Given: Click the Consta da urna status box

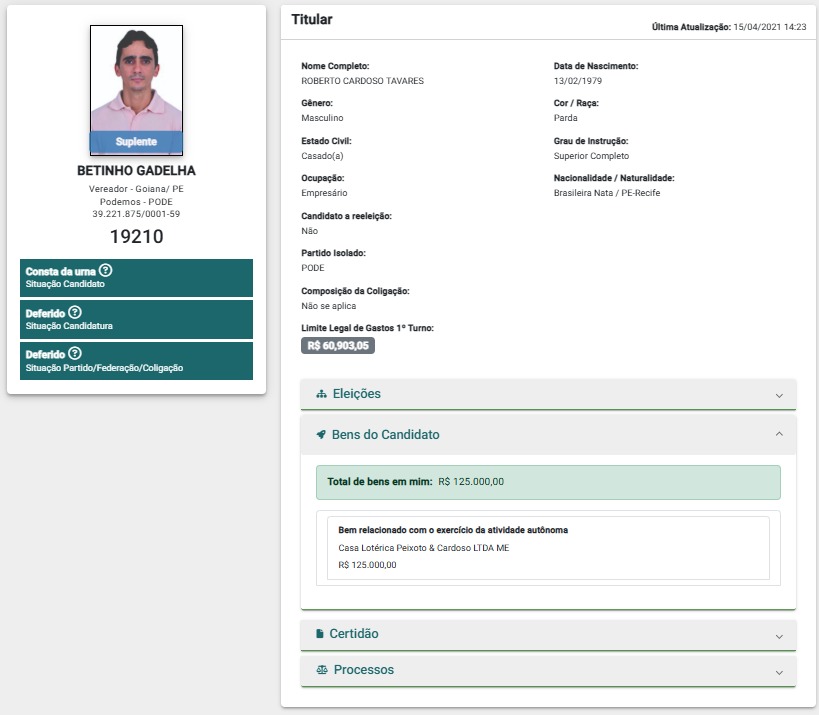Looking at the screenshot, I should tap(136, 278).
